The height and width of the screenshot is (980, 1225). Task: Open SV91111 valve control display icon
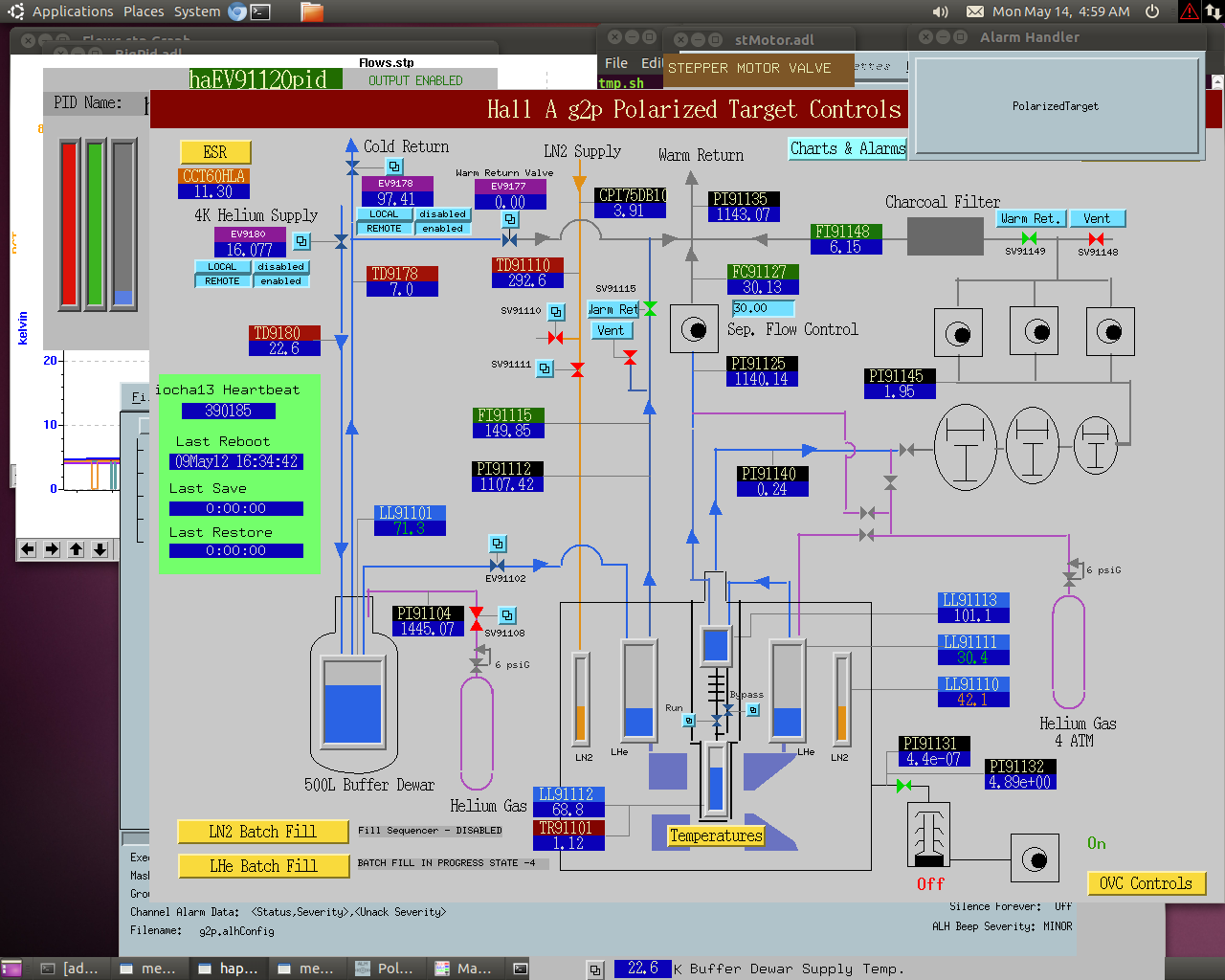(545, 367)
